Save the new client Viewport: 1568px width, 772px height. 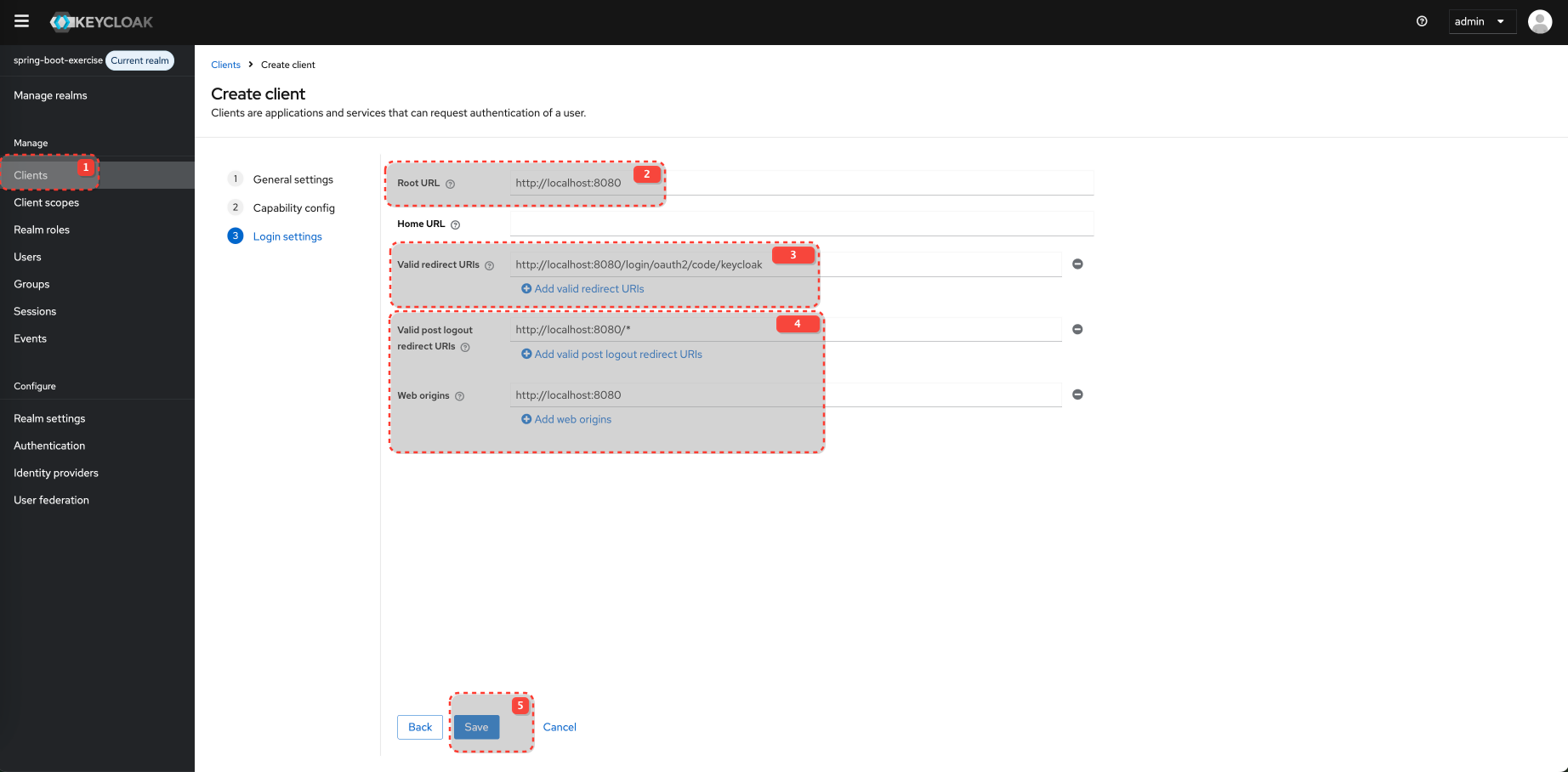[475, 727]
